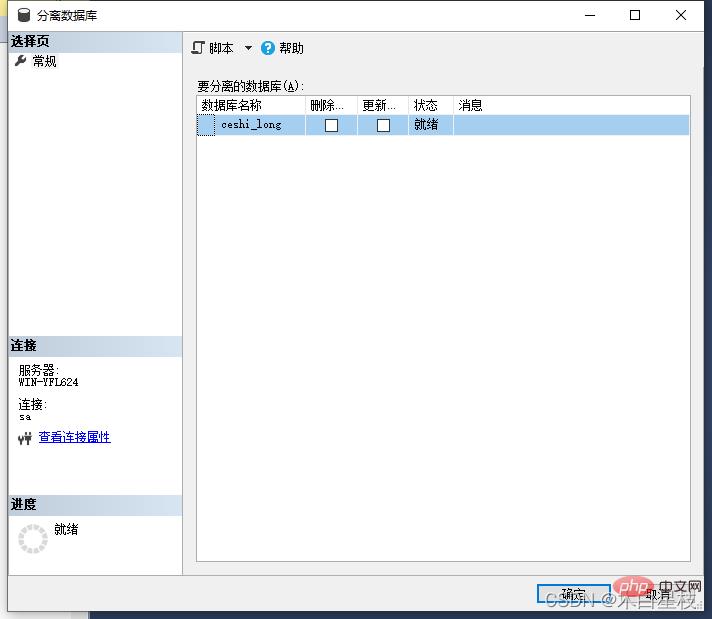This screenshot has width=712, height=619.
Task: Click the database icon in title bar
Action: pyautogui.click(x=24, y=15)
